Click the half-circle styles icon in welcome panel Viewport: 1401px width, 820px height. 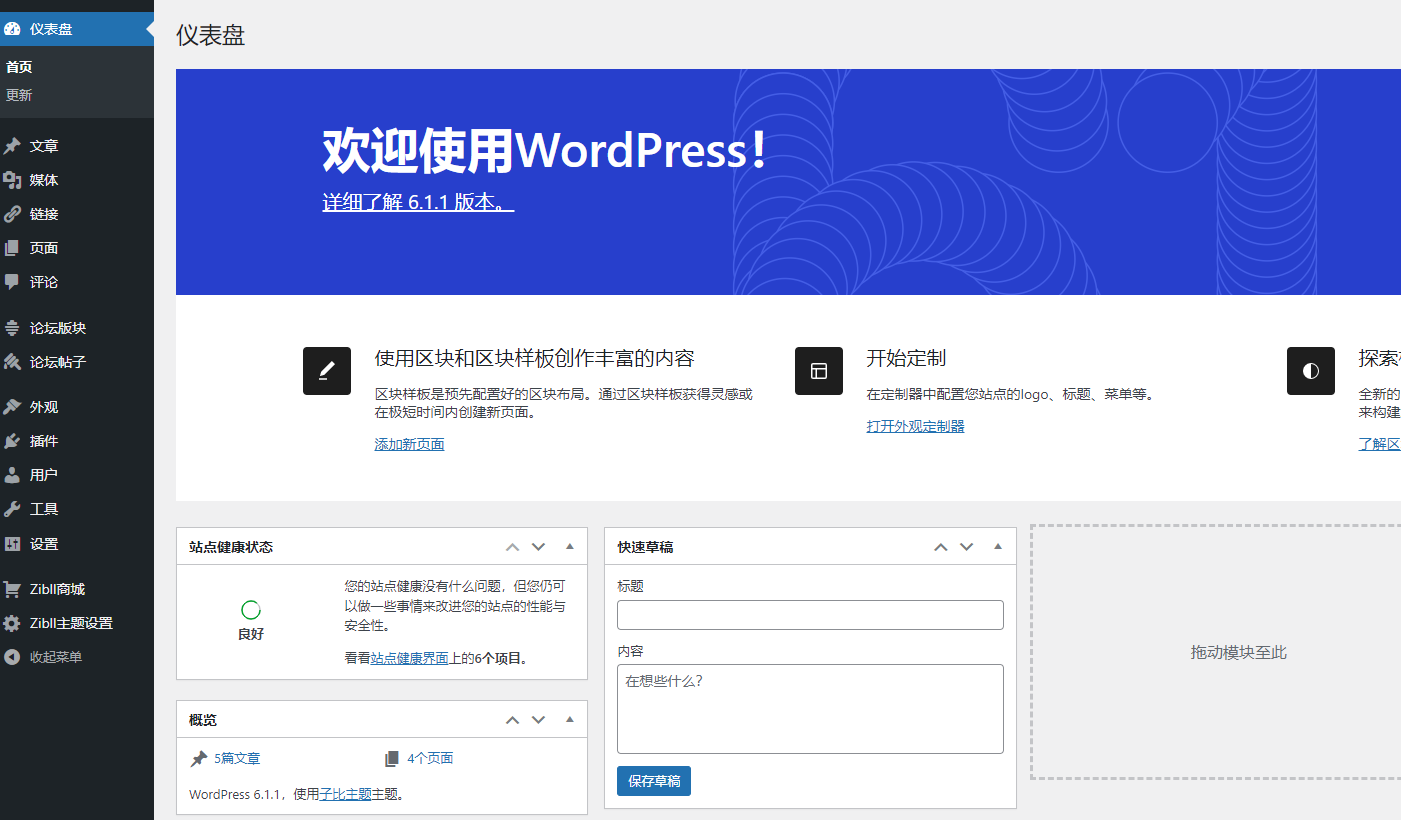tap(1311, 371)
